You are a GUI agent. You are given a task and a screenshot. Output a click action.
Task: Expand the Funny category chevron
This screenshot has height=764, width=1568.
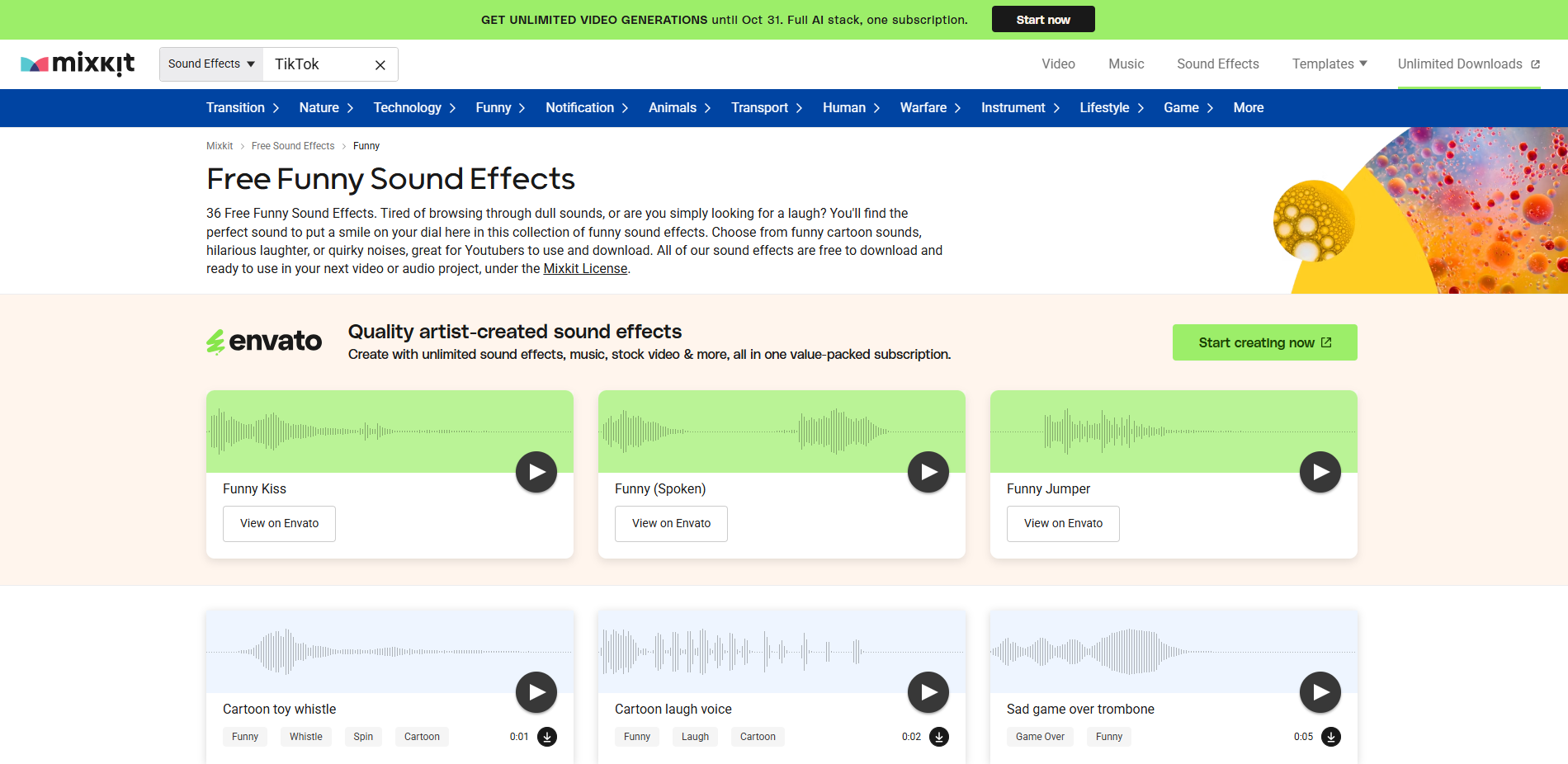[522, 107]
